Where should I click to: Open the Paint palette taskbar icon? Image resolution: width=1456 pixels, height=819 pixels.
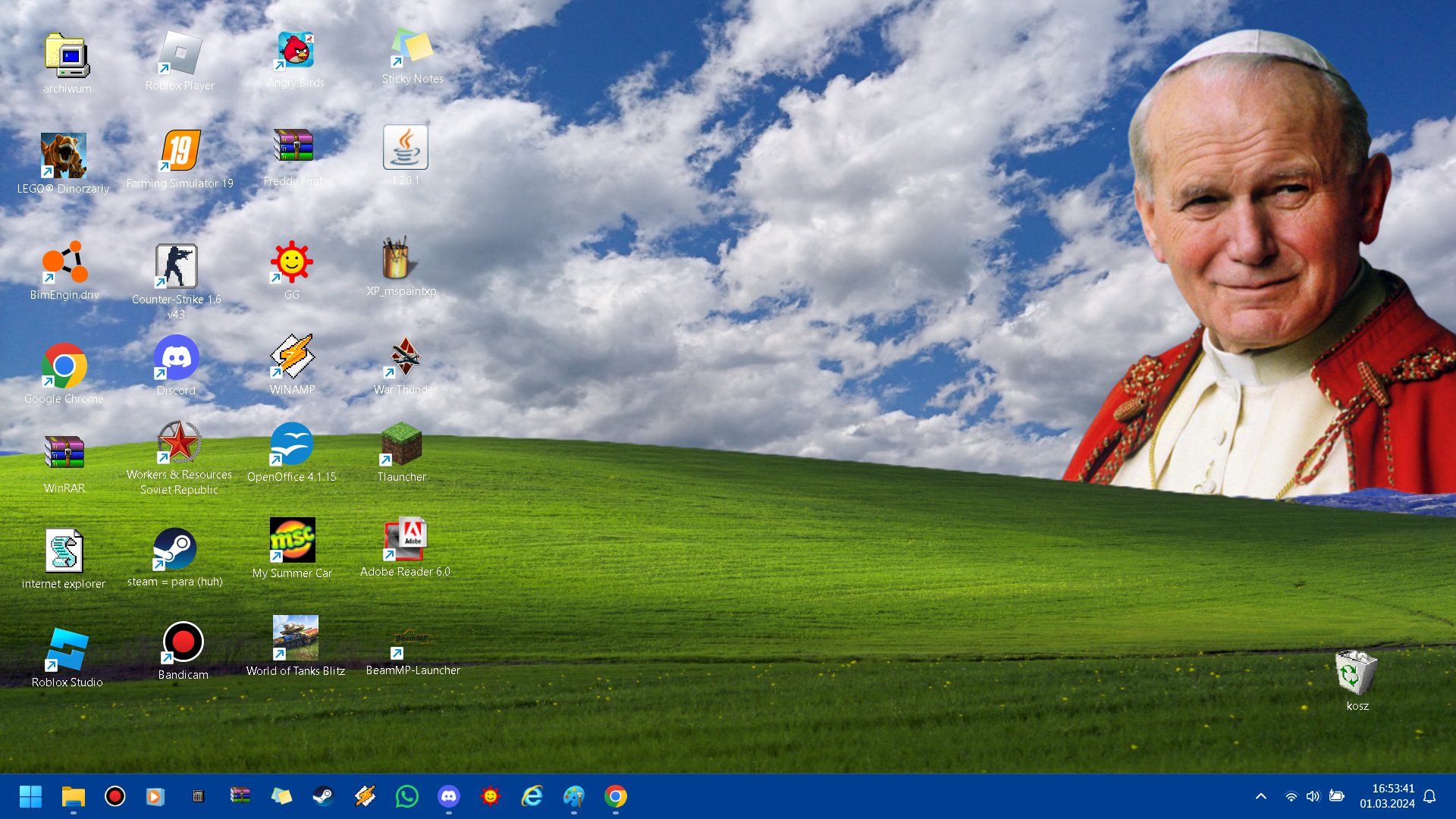click(574, 796)
